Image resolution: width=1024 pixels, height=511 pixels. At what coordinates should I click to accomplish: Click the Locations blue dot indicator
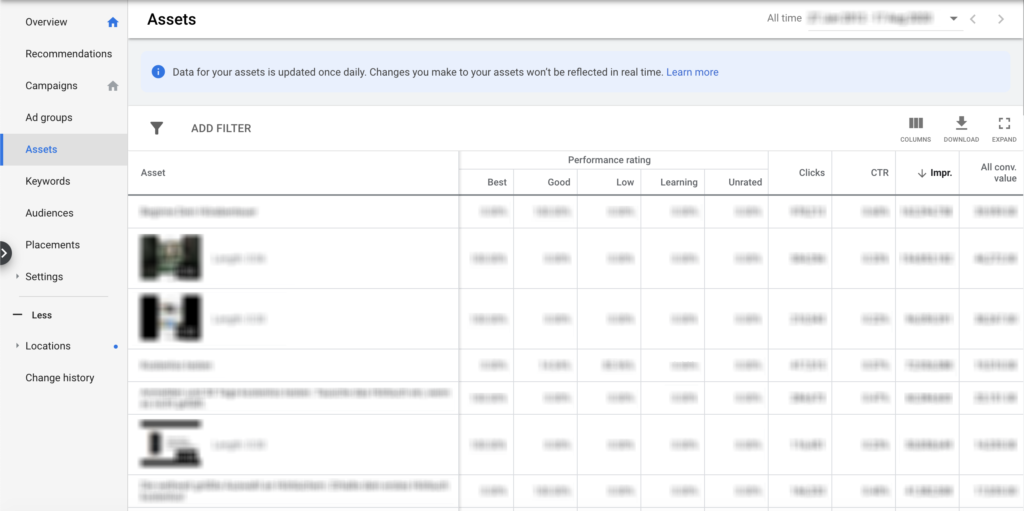(x=116, y=346)
